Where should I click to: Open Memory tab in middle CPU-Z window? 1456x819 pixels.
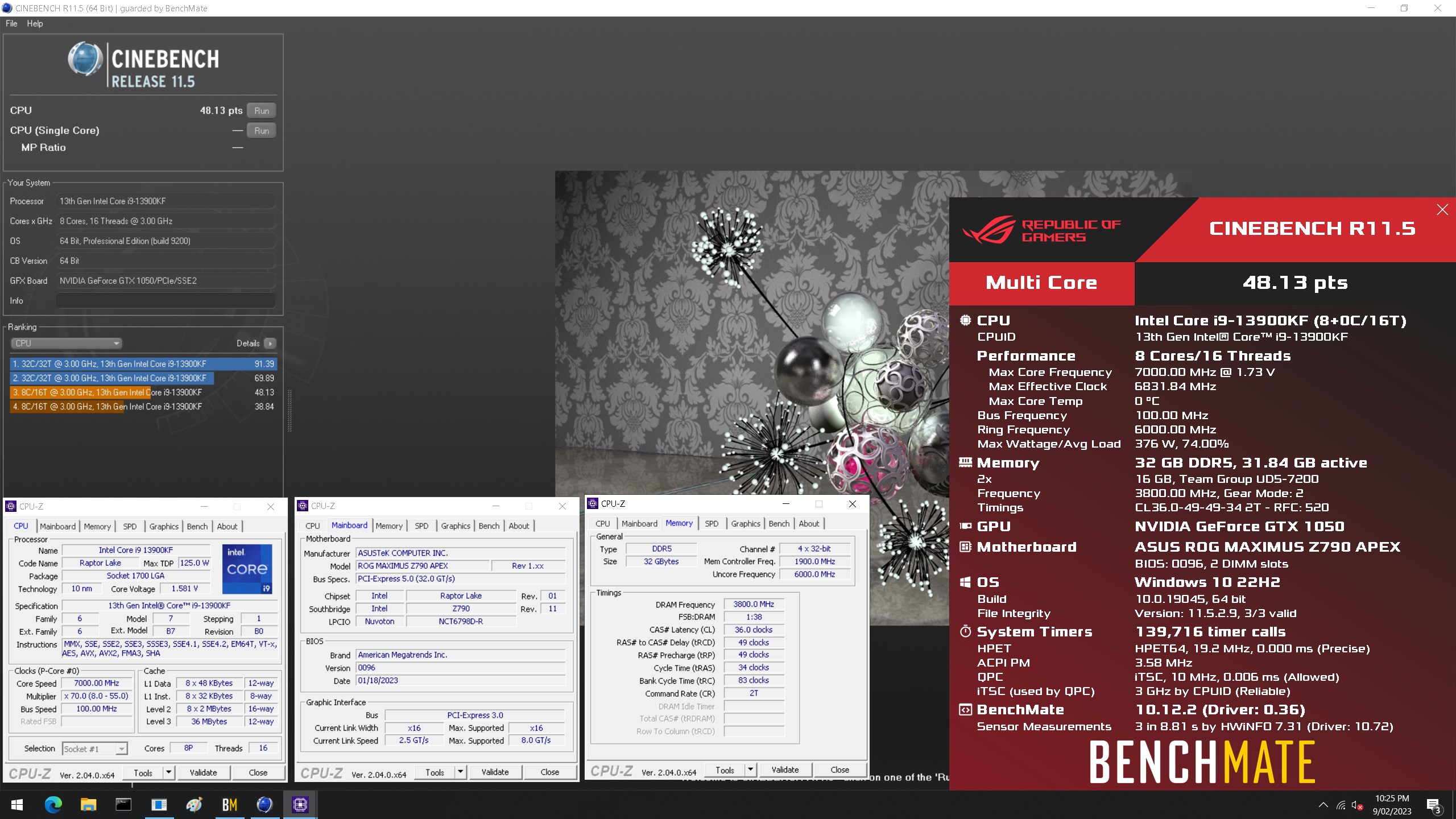[389, 526]
